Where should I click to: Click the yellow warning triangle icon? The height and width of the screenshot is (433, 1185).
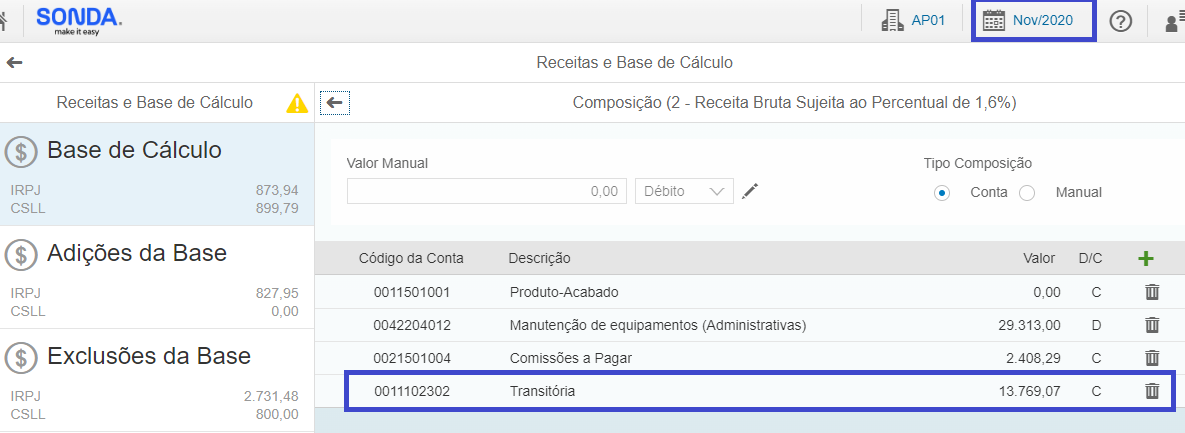coord(297,102)
